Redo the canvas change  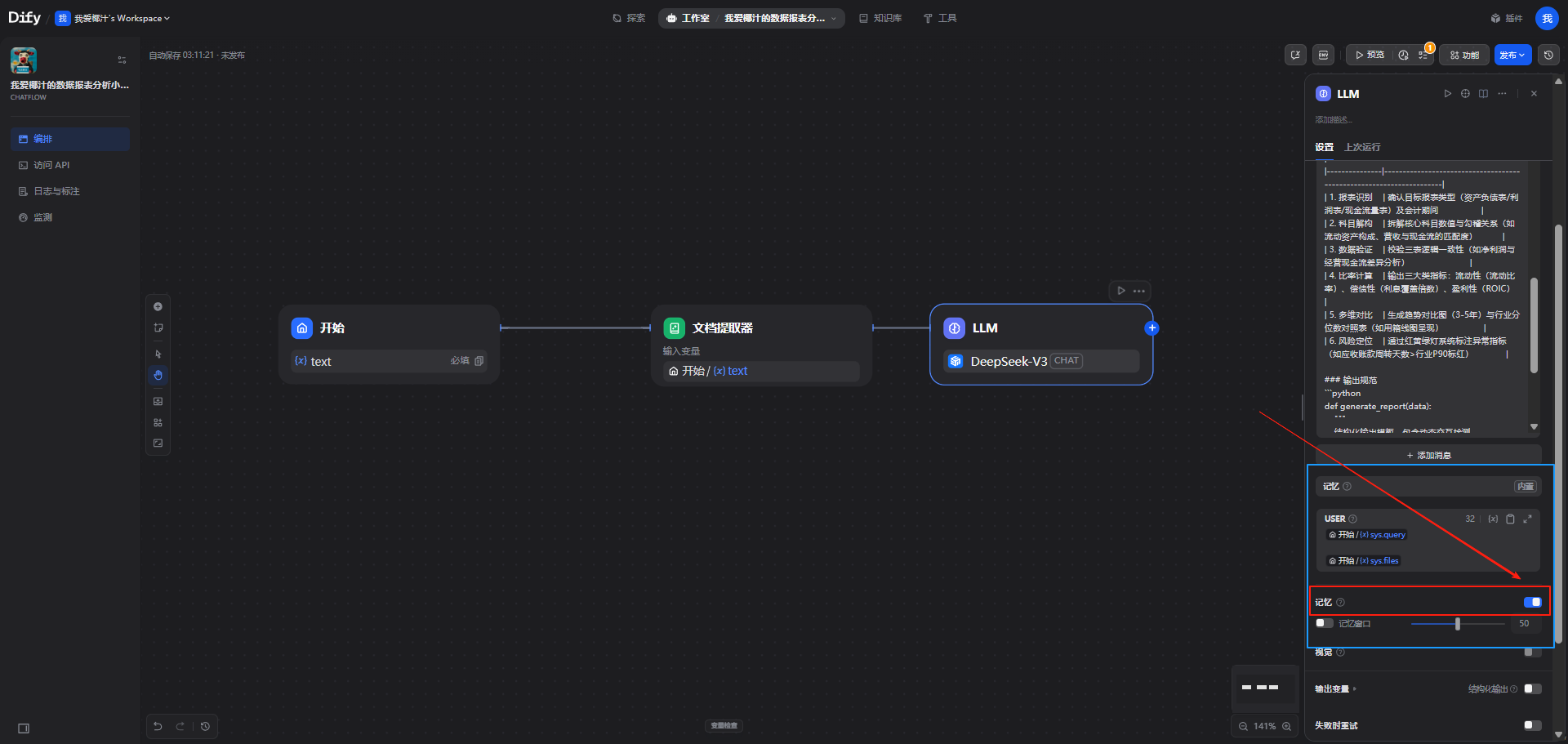point(180,726)
